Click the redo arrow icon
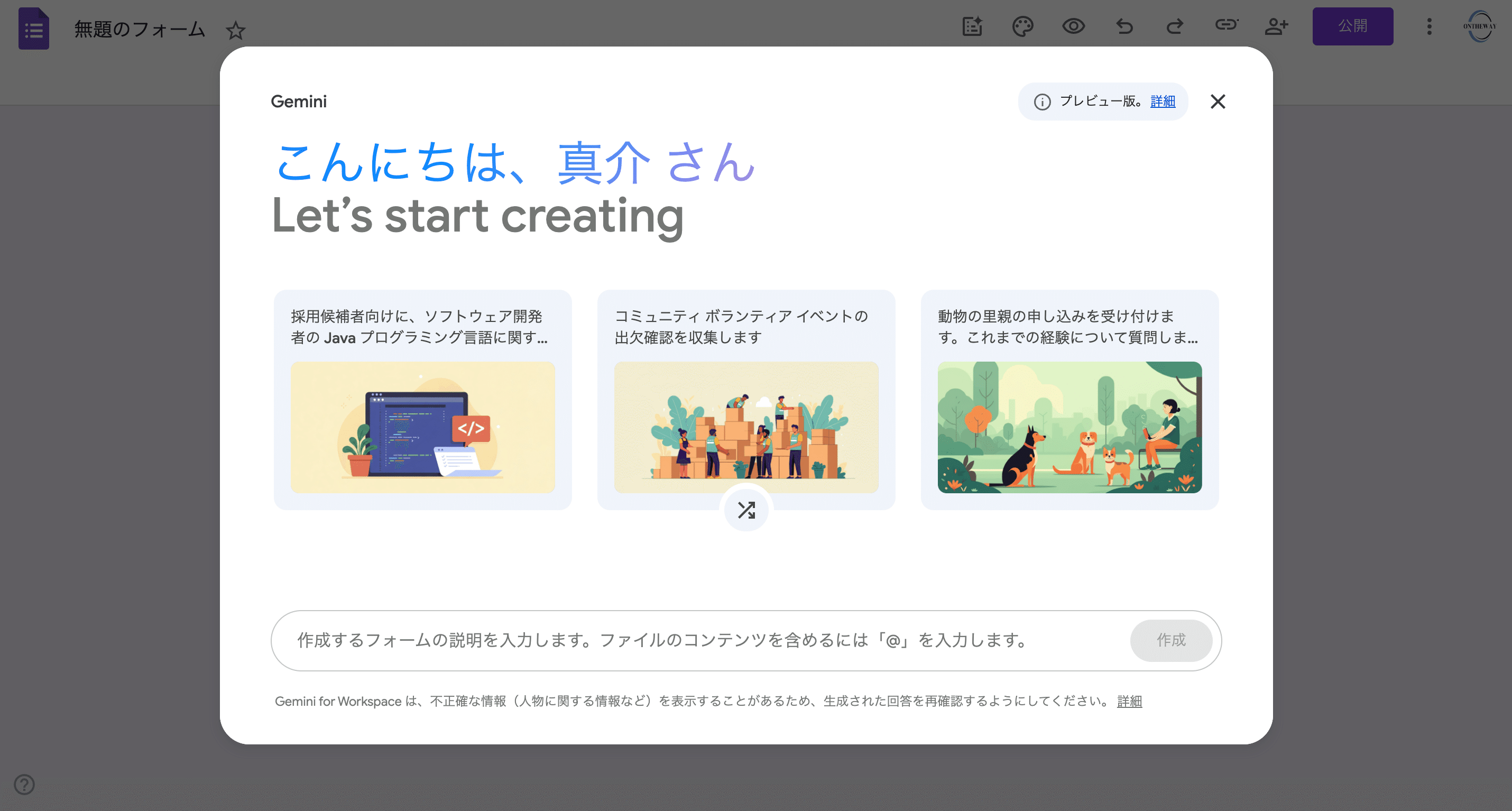1512x811 pixels. [x=1175, y=26]
